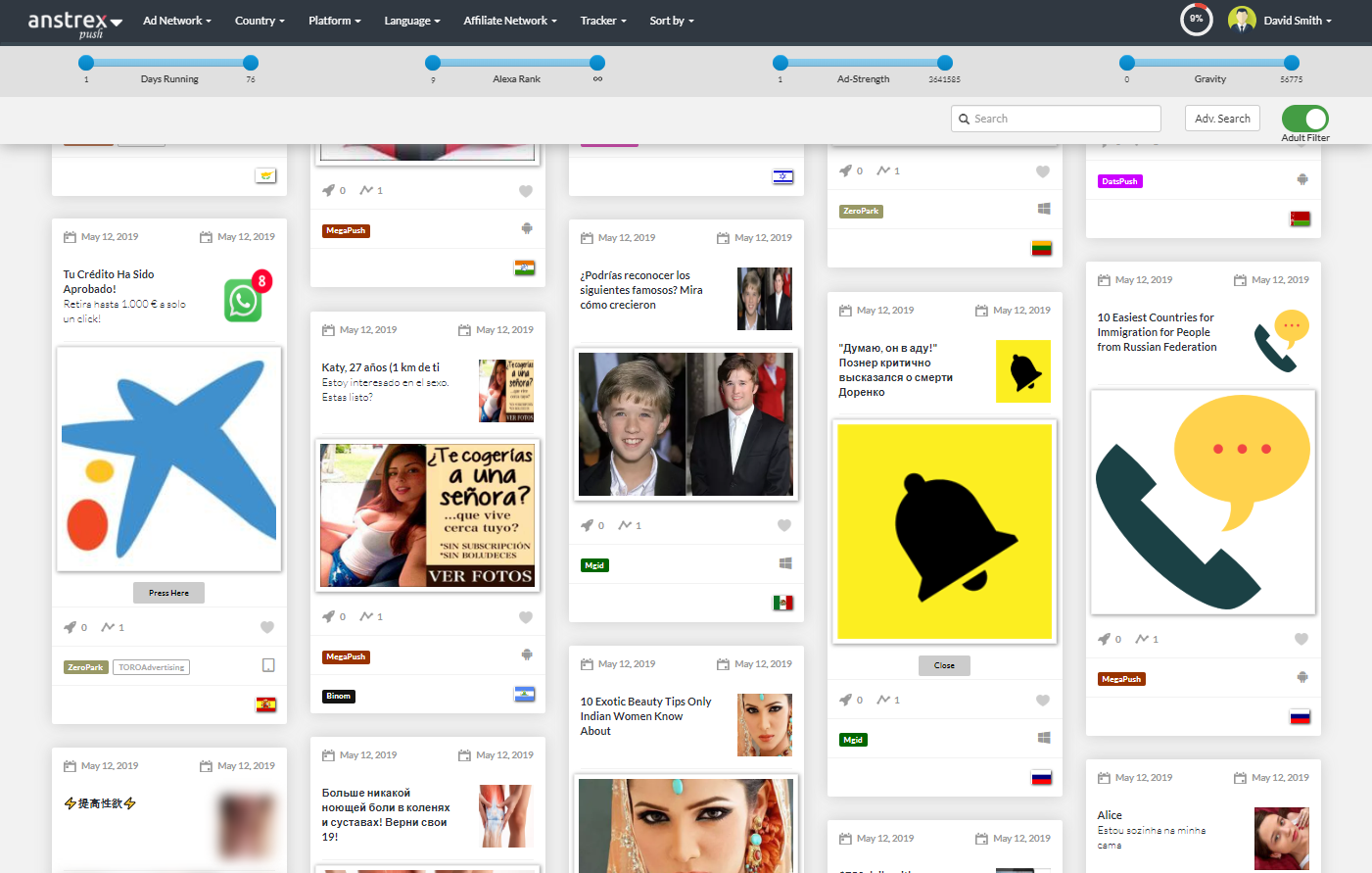Click the DatsPush network tag

tap(1120, 181)
